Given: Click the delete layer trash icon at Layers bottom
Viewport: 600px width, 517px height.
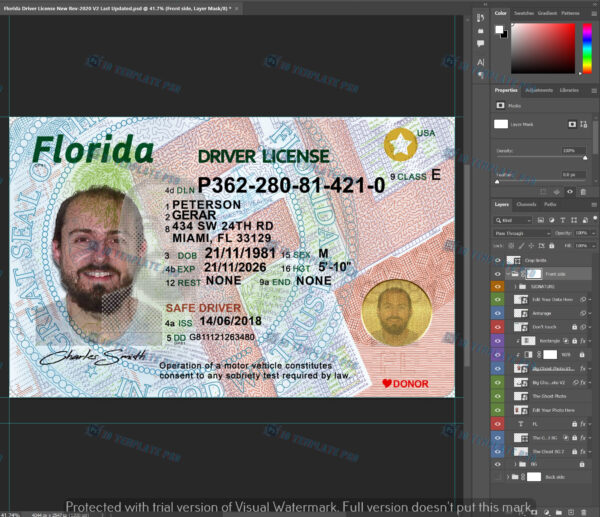Looking at the screenshot, I should [x=583, y=512].
